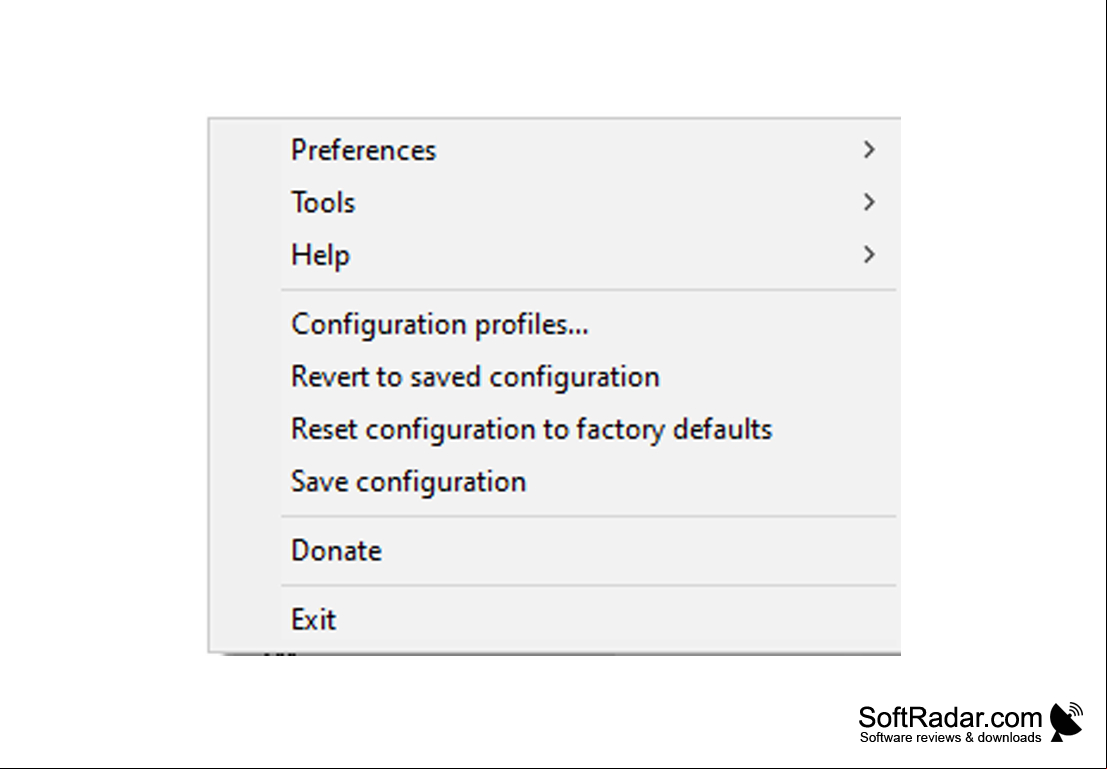
Task: Open the SoftRadar.com watermark link
Action: pyautogui.click(x=950, y=717)
